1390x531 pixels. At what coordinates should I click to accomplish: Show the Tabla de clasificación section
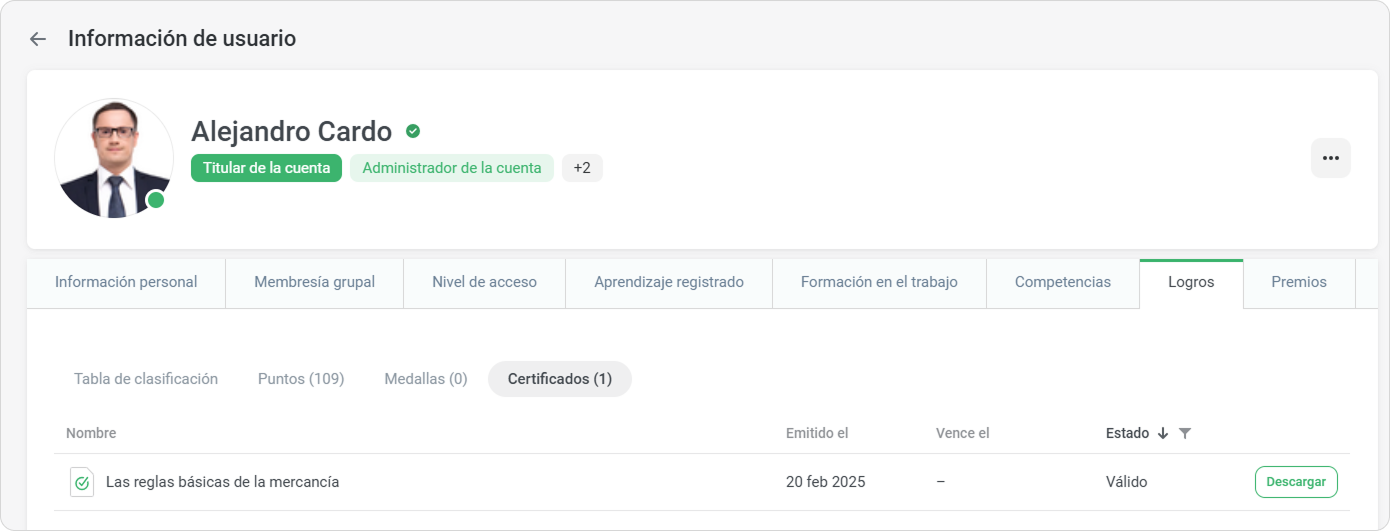[146, 379]
